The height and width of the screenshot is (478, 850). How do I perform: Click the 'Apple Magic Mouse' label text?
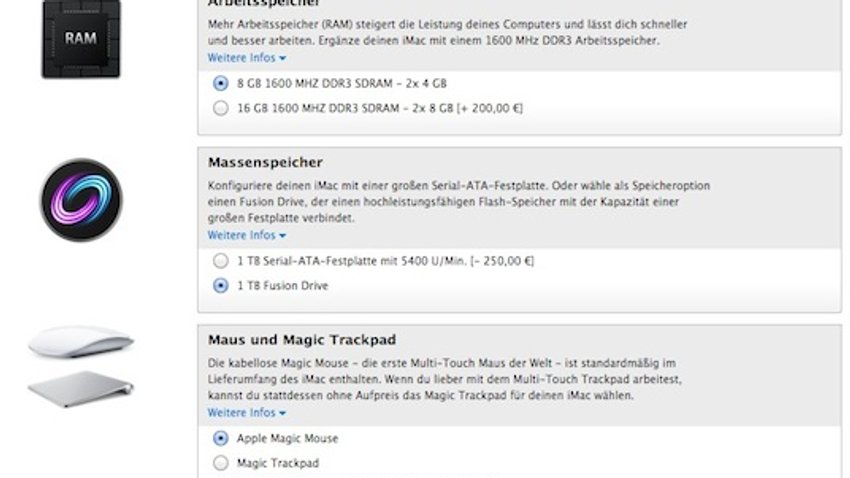[287, 438]
